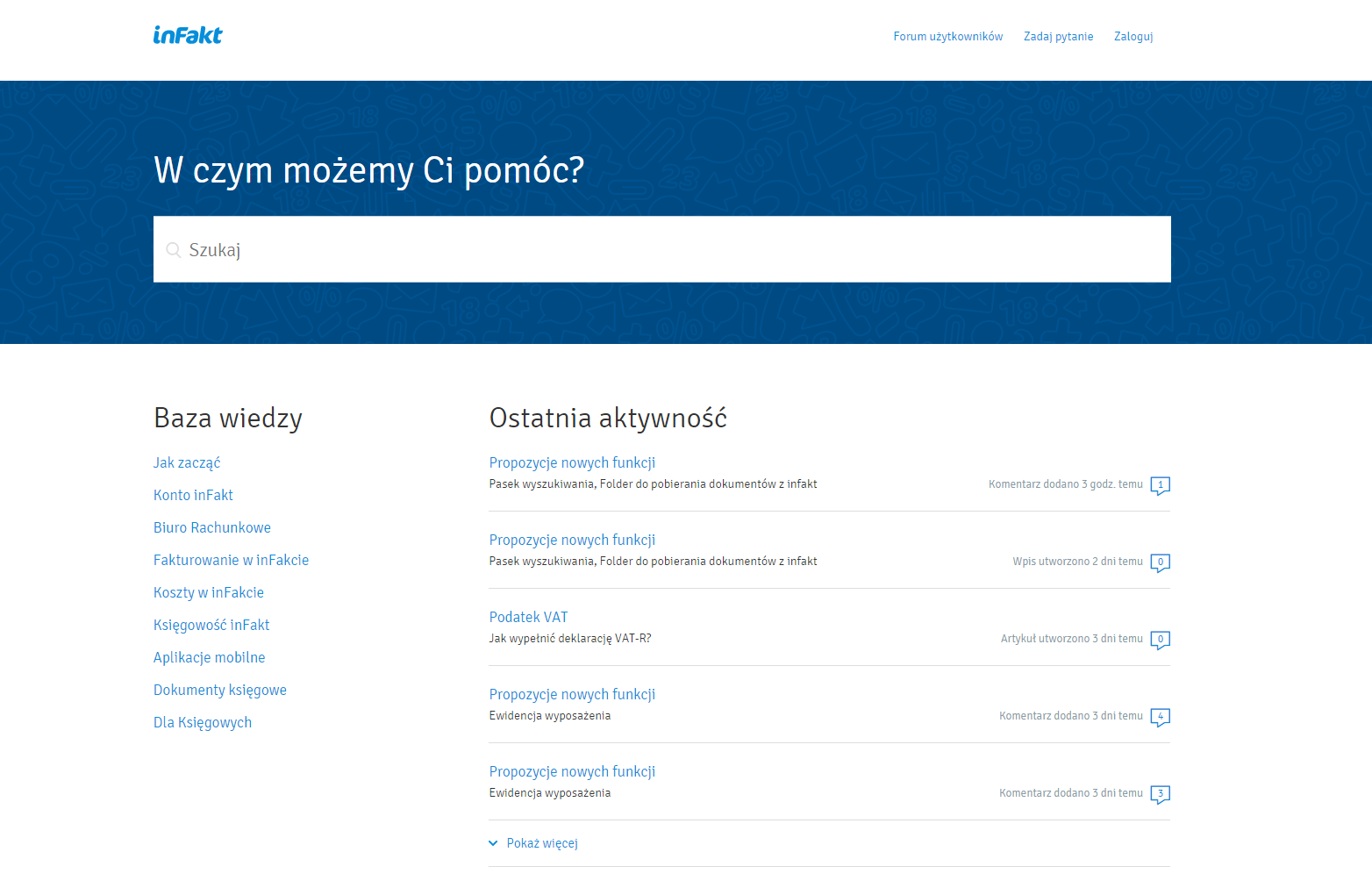Open the Biuro Rachunkowe section
The image size is (1372, 895).
coord(212,527)
